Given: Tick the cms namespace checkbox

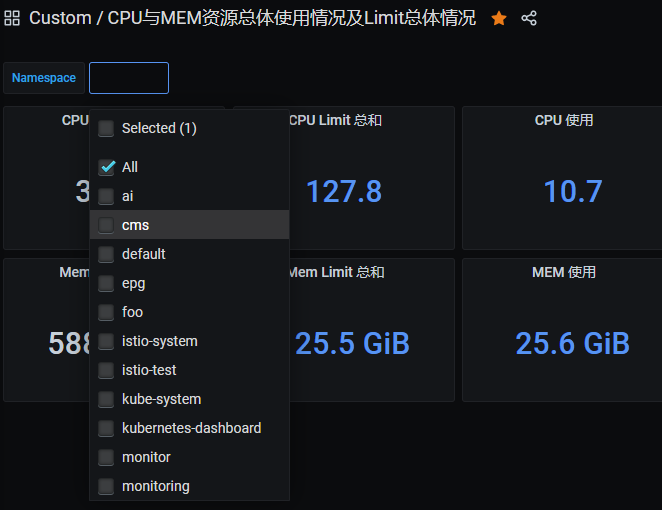Looking at the screenshot, I should [107, 225].
